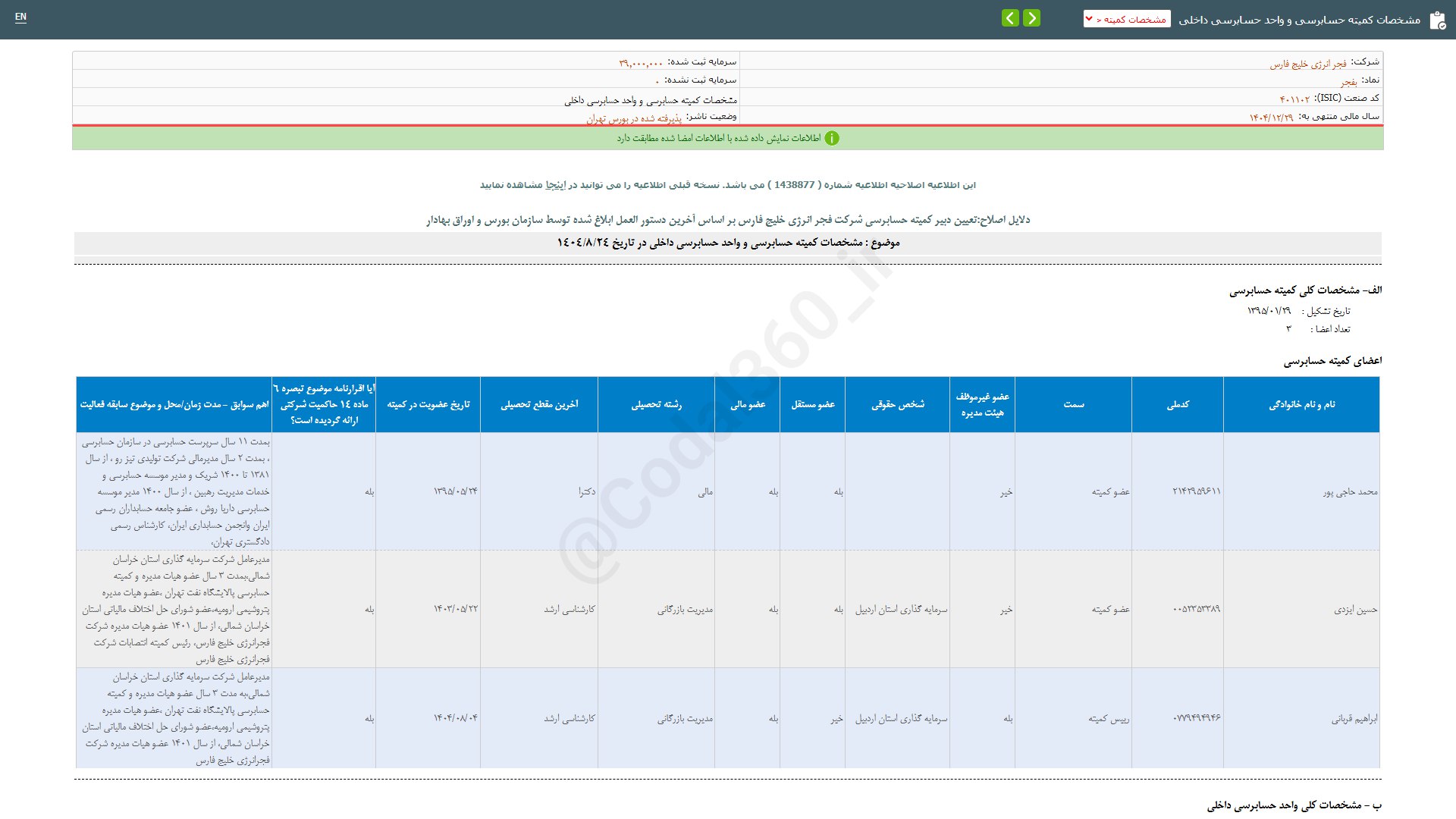This screenshot has height=819, width=1456.
Task: Click the green info icon in banner
Action: tap(832, 138)
